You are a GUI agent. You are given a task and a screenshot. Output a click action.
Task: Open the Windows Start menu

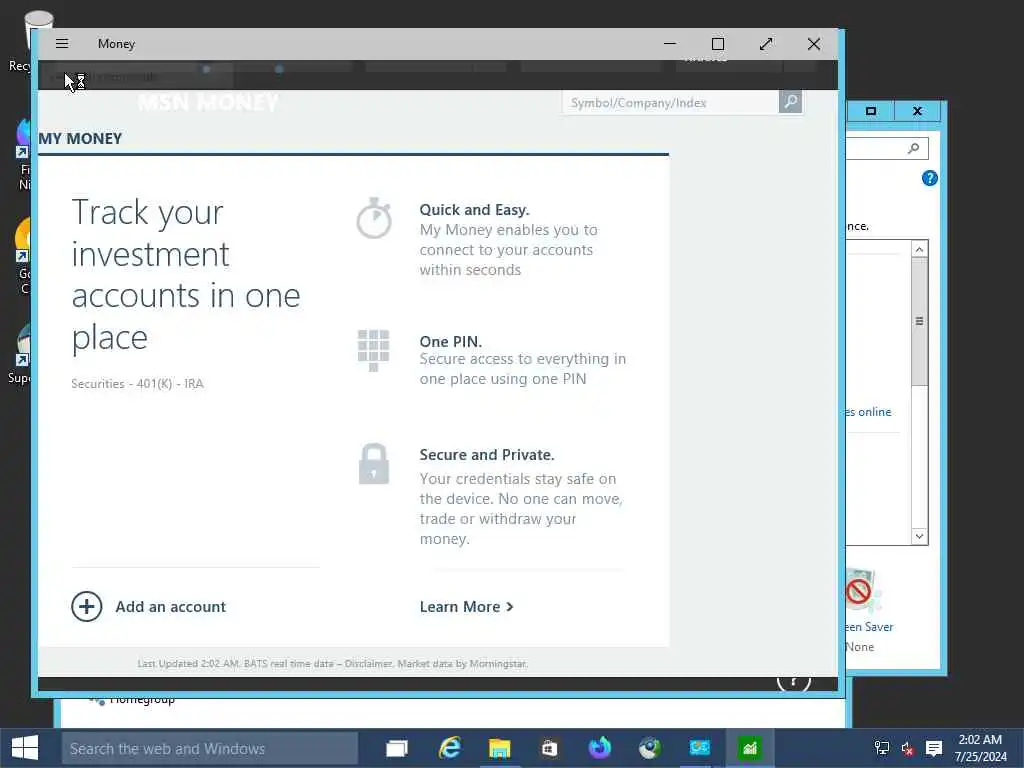coord(25,748)
